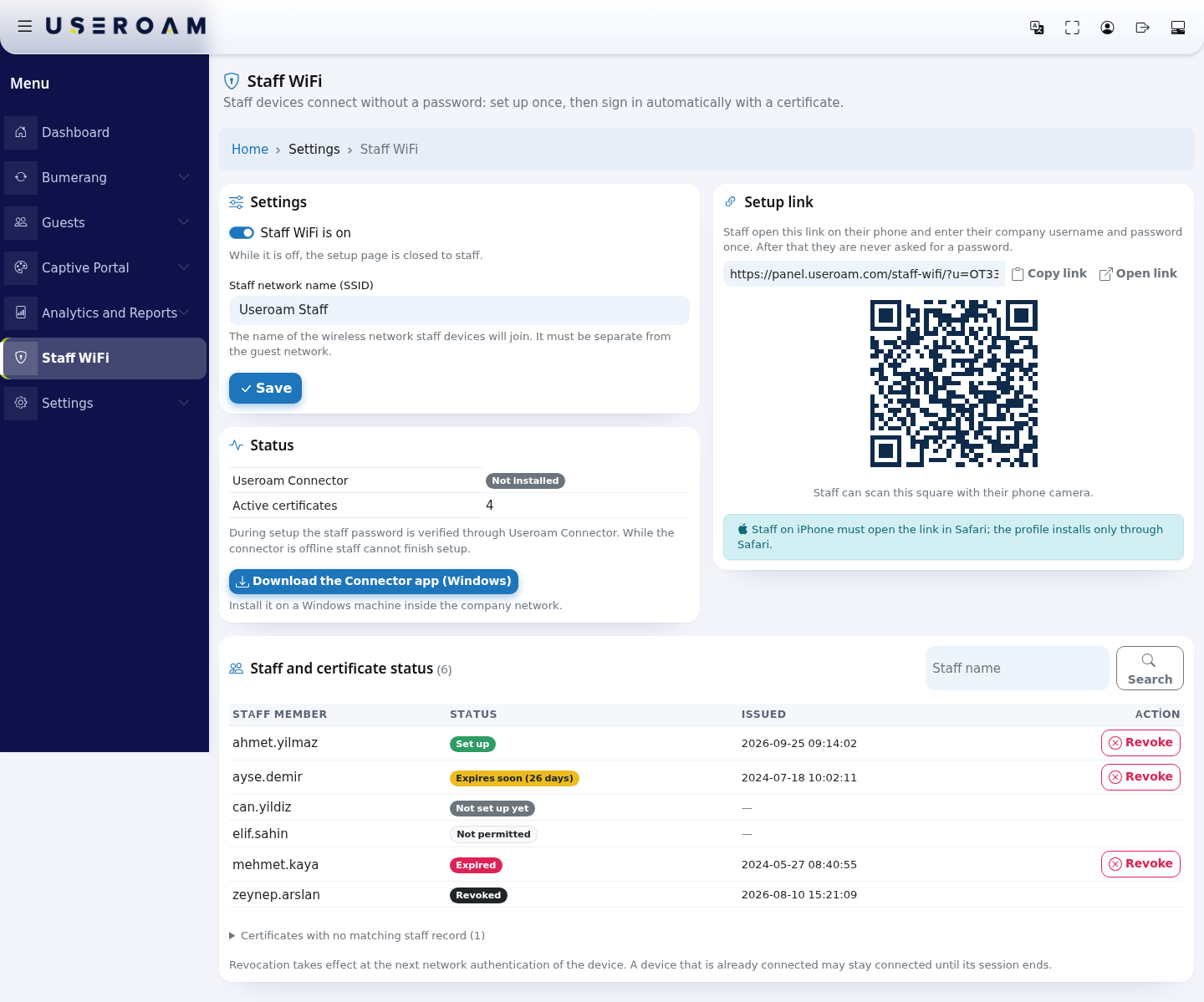1204x1002 pixels.
Task: Open the setup link externally
Action: point(1138,273)
